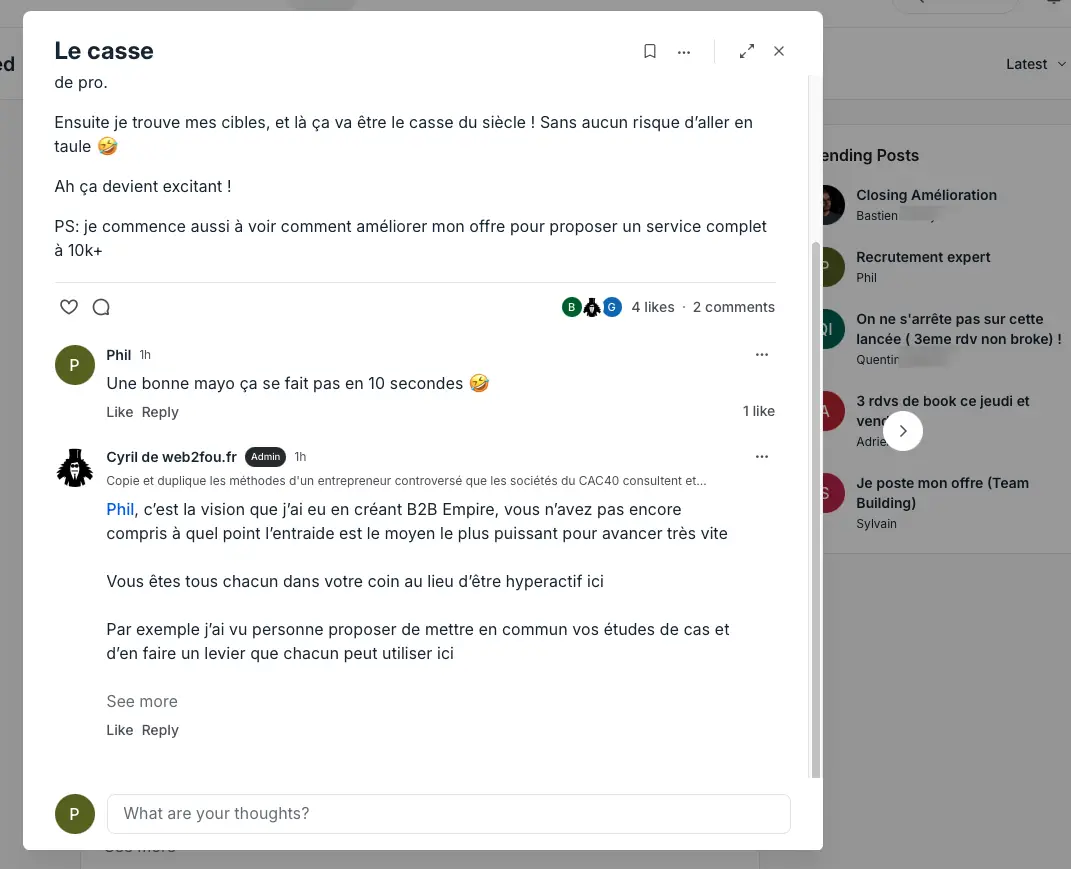Open options menu for Phil's comment
This screenshot has height=869, width=1071.
[x=762, y=355]
